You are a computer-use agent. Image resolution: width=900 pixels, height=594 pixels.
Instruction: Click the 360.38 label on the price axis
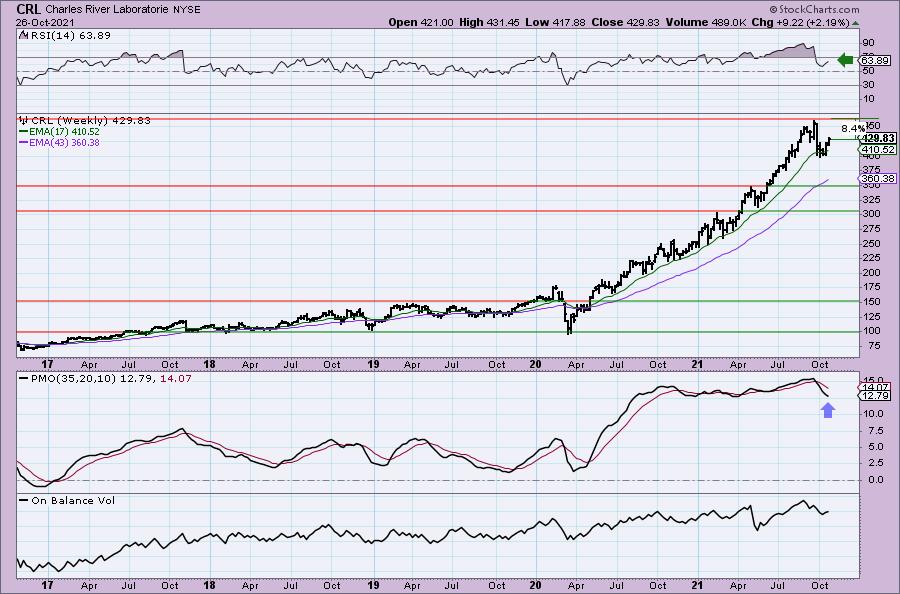pyautogui.click(x=878, y=178)
